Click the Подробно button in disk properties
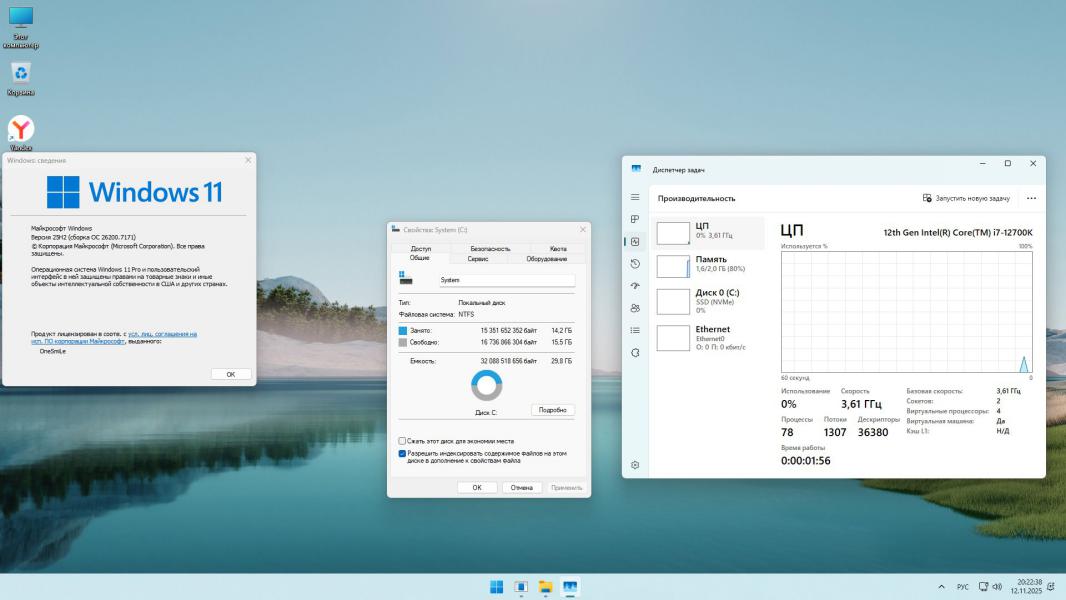 pos(552,410)
